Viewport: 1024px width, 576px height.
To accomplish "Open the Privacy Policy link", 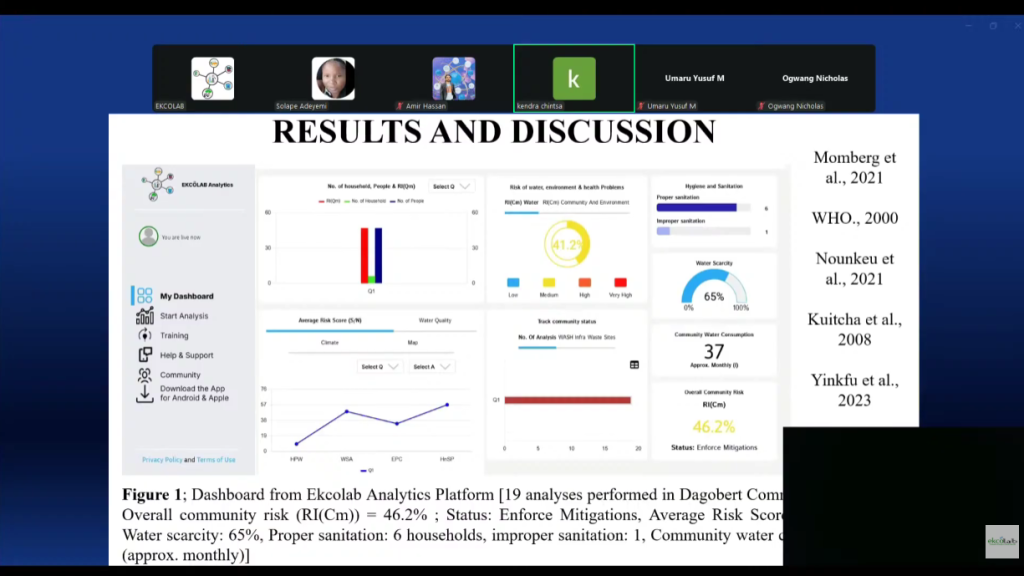I will [162, 460].
